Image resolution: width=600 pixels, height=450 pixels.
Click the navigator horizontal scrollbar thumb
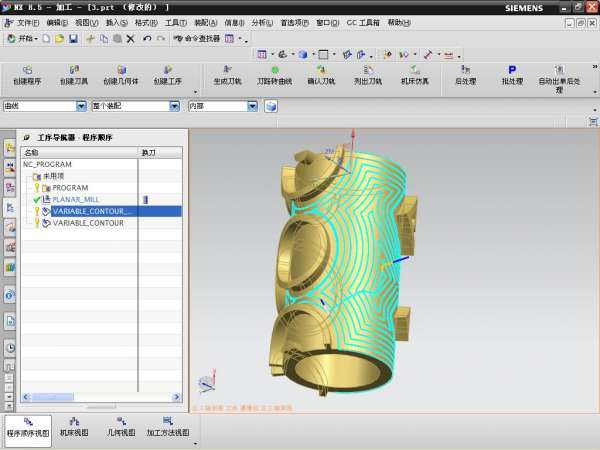(x=52, y=397)
